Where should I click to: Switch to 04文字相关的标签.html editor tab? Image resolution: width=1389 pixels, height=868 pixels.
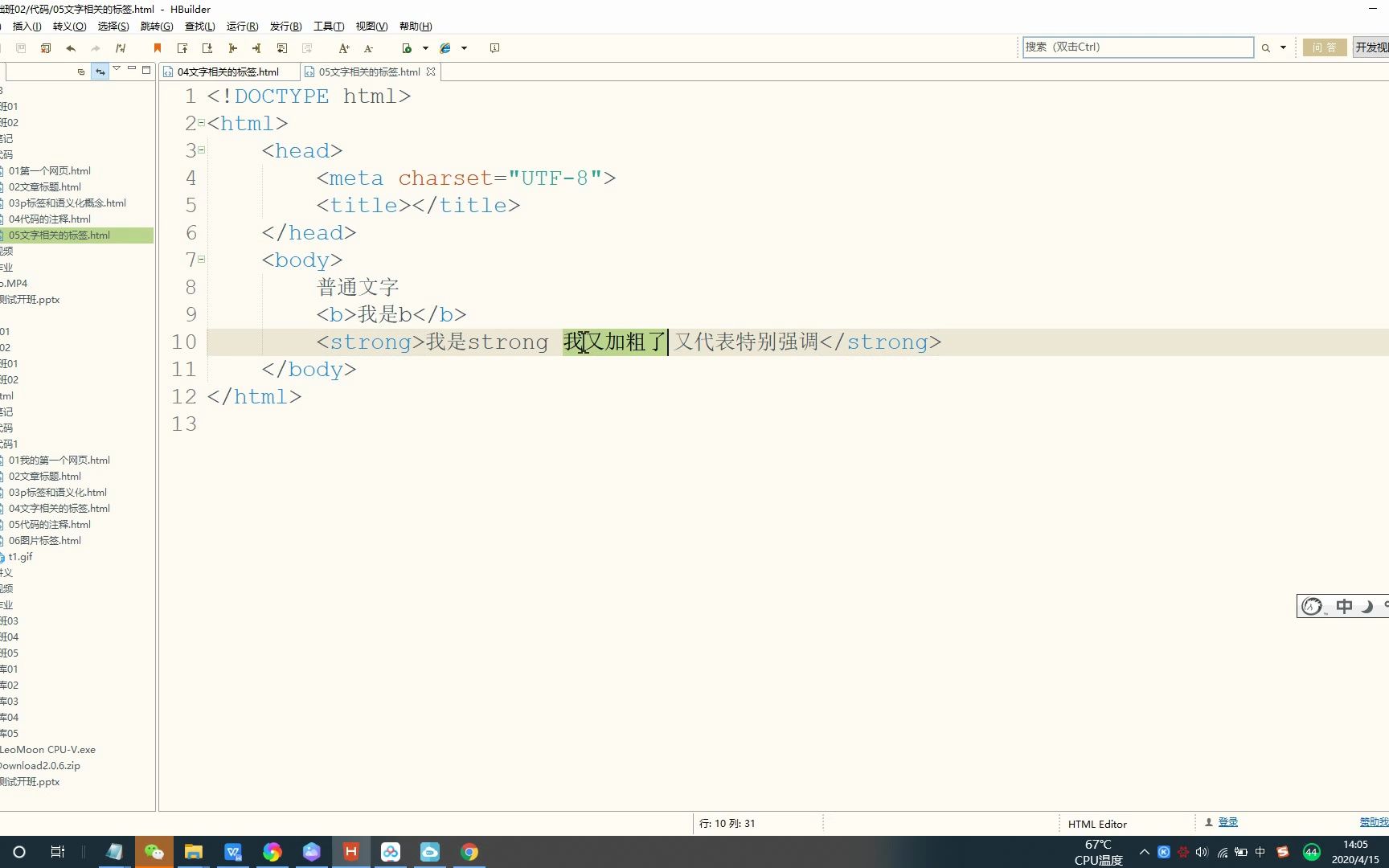pos(228,72)
